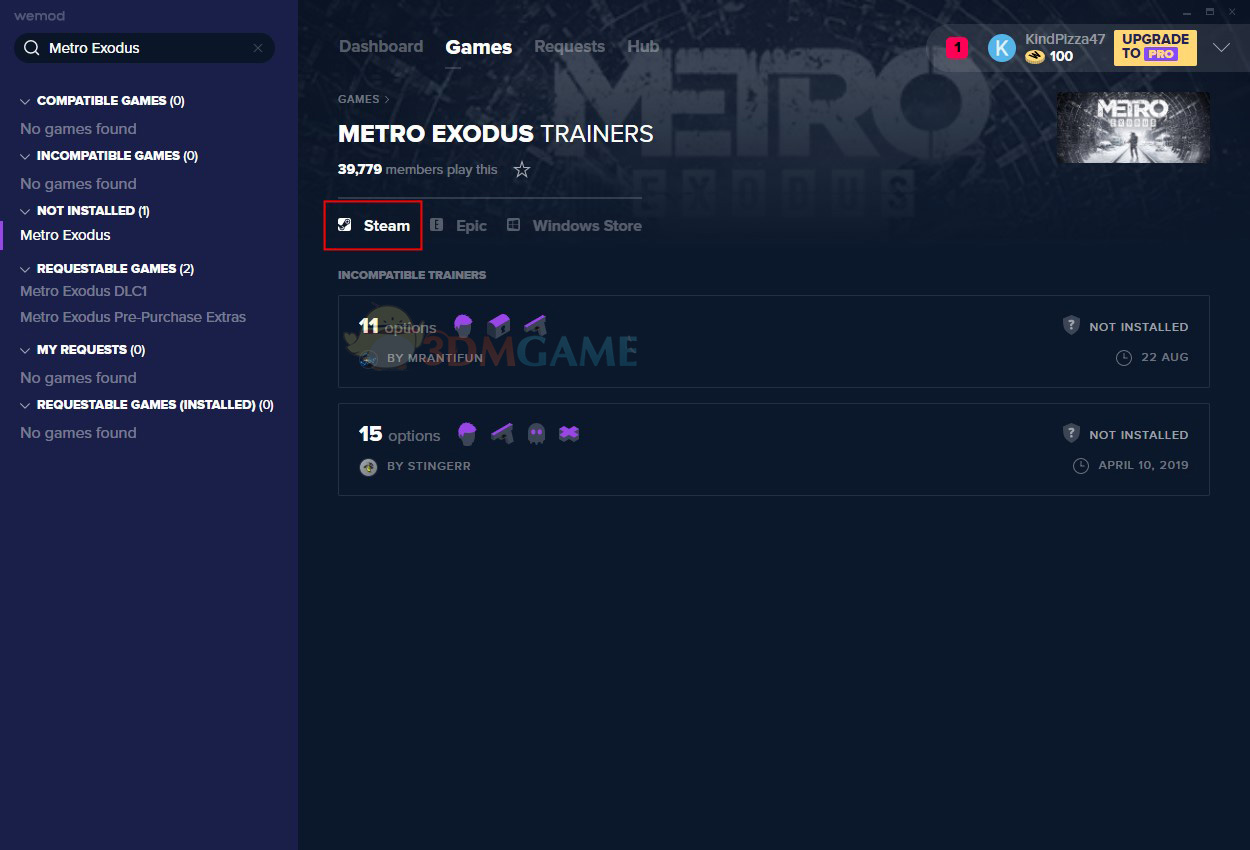Click the not-installed shield icon on STiNGERR trainer
The width and height of the screenshot is (1250, 850).
pos(1071,434)
